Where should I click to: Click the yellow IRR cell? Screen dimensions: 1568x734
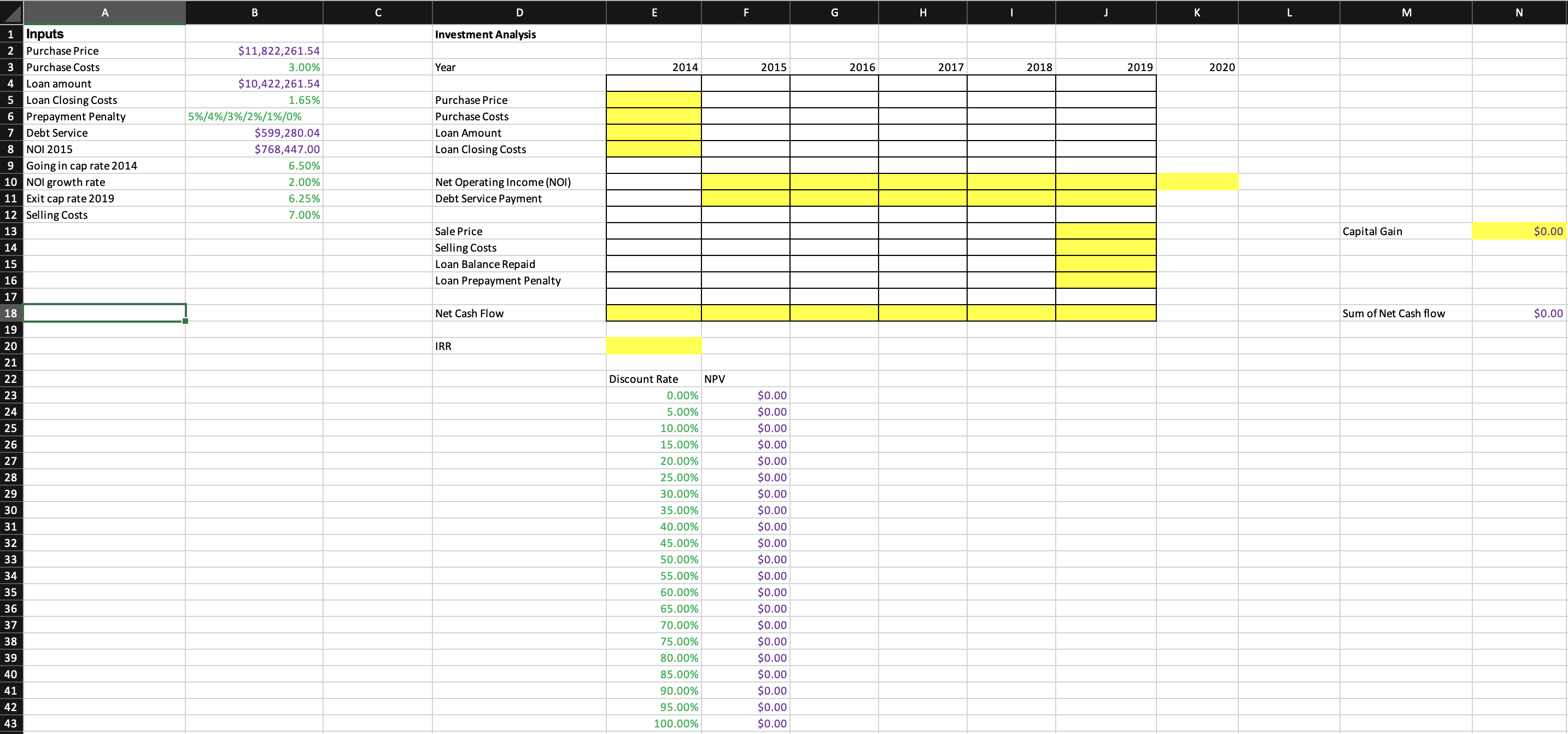(x=654, y=346)
